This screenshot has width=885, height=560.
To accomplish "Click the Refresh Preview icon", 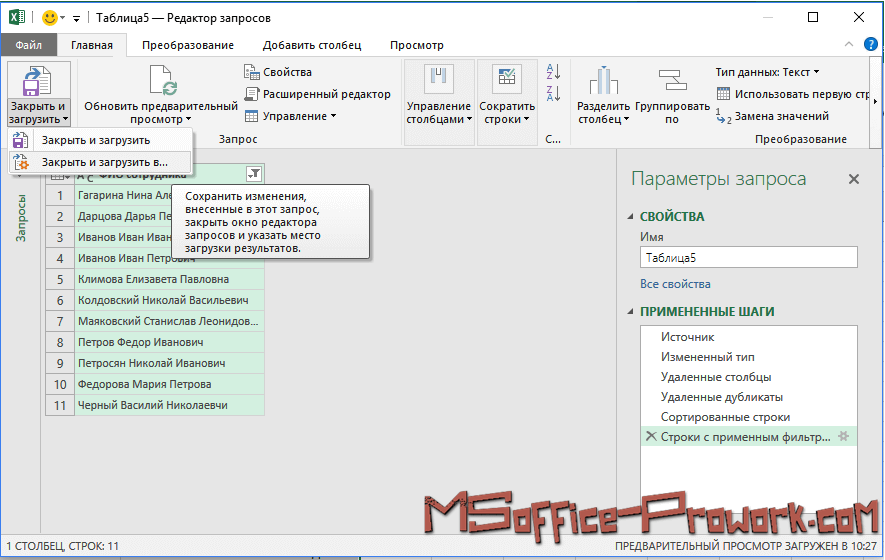I will (x=161, y=82).
